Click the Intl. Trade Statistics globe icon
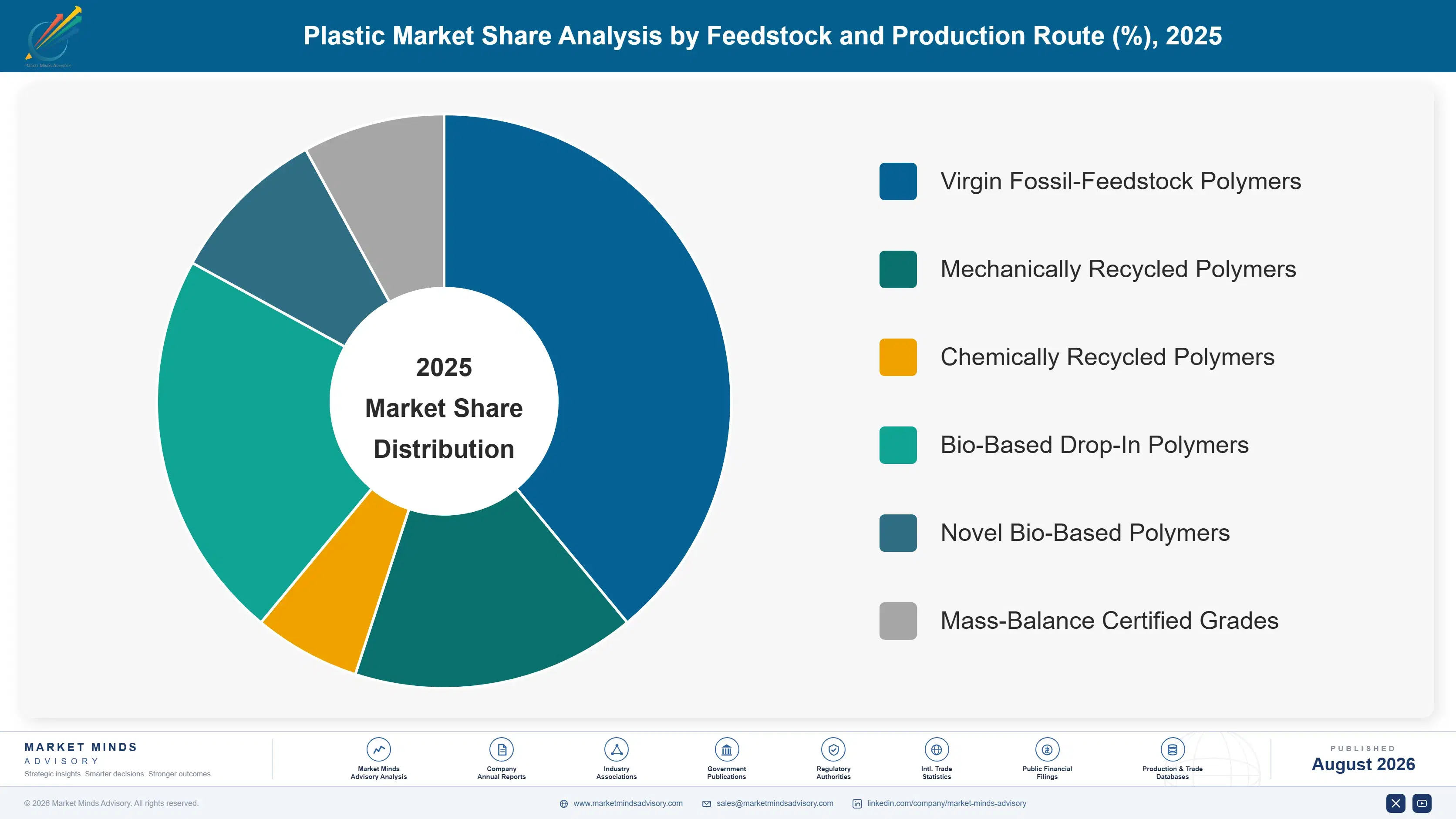This screenshot has width=1456, height=819. tap(937, 749)
